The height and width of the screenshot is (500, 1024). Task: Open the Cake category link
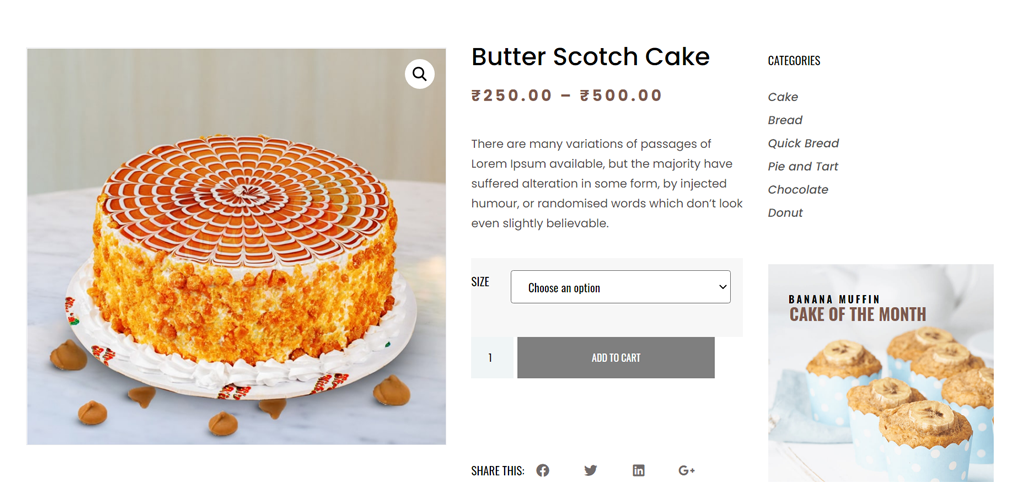[x=783, y=97]
